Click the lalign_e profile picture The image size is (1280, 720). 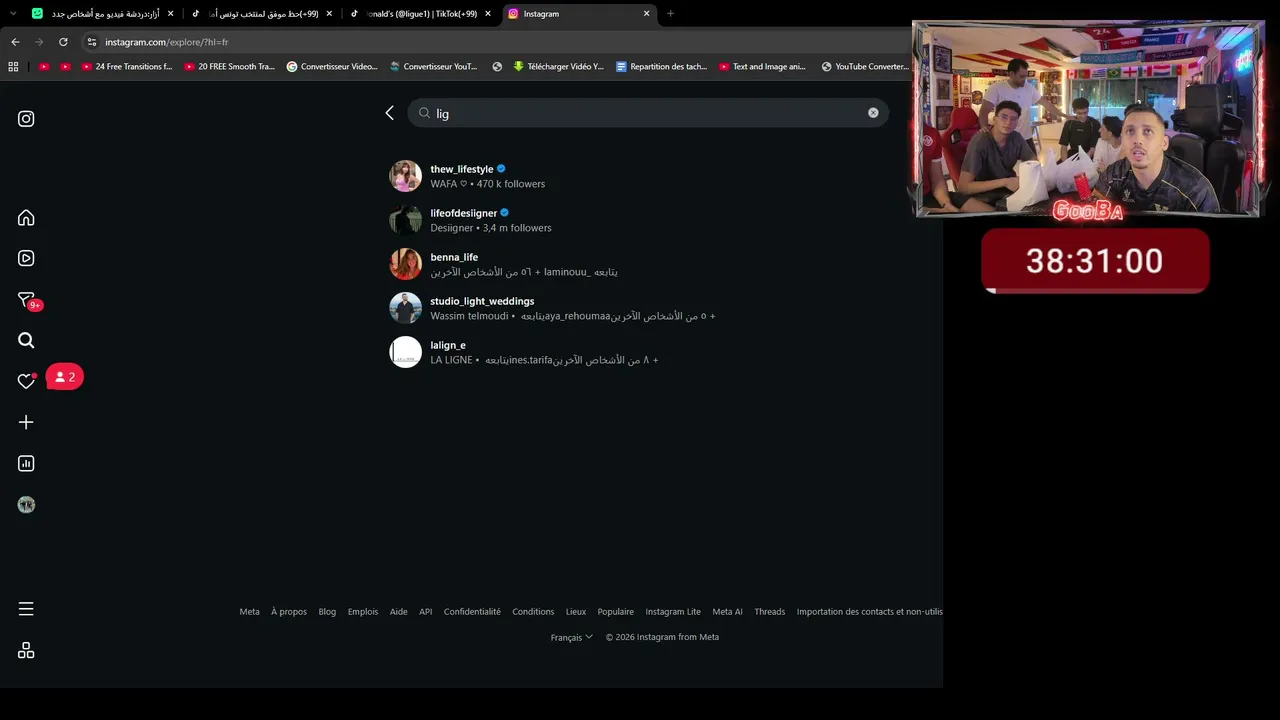[x=405, y=352]
